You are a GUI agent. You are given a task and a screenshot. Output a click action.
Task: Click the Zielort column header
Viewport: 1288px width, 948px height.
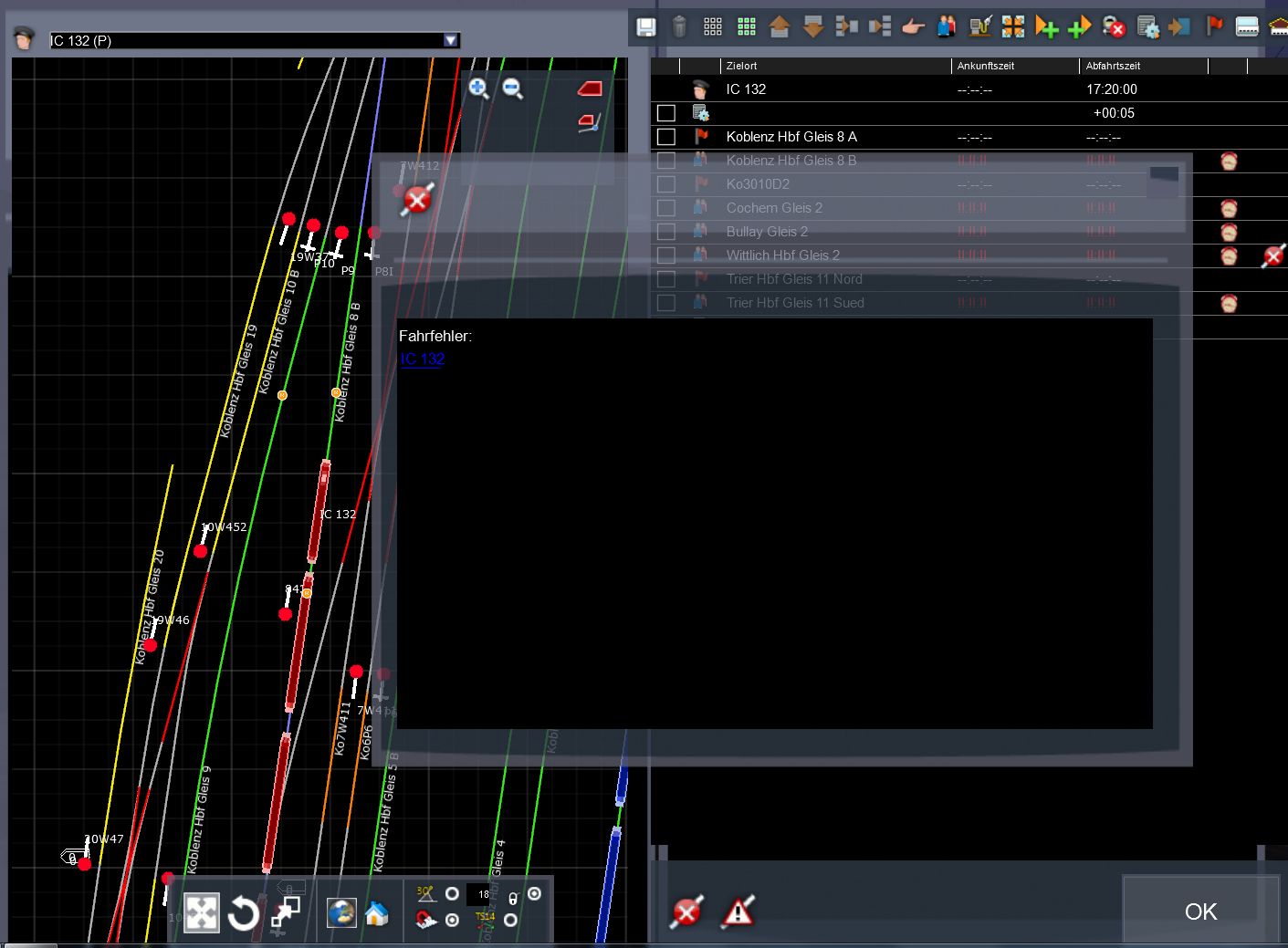(x=742, y=66)
